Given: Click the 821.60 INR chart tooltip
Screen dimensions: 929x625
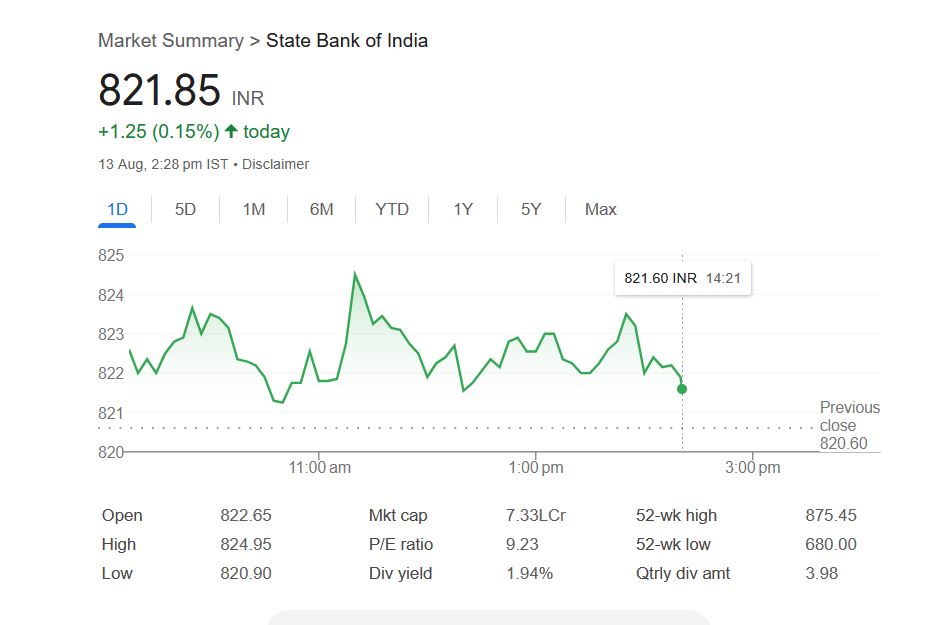Looking at the screenshot, I should [682, 278].
